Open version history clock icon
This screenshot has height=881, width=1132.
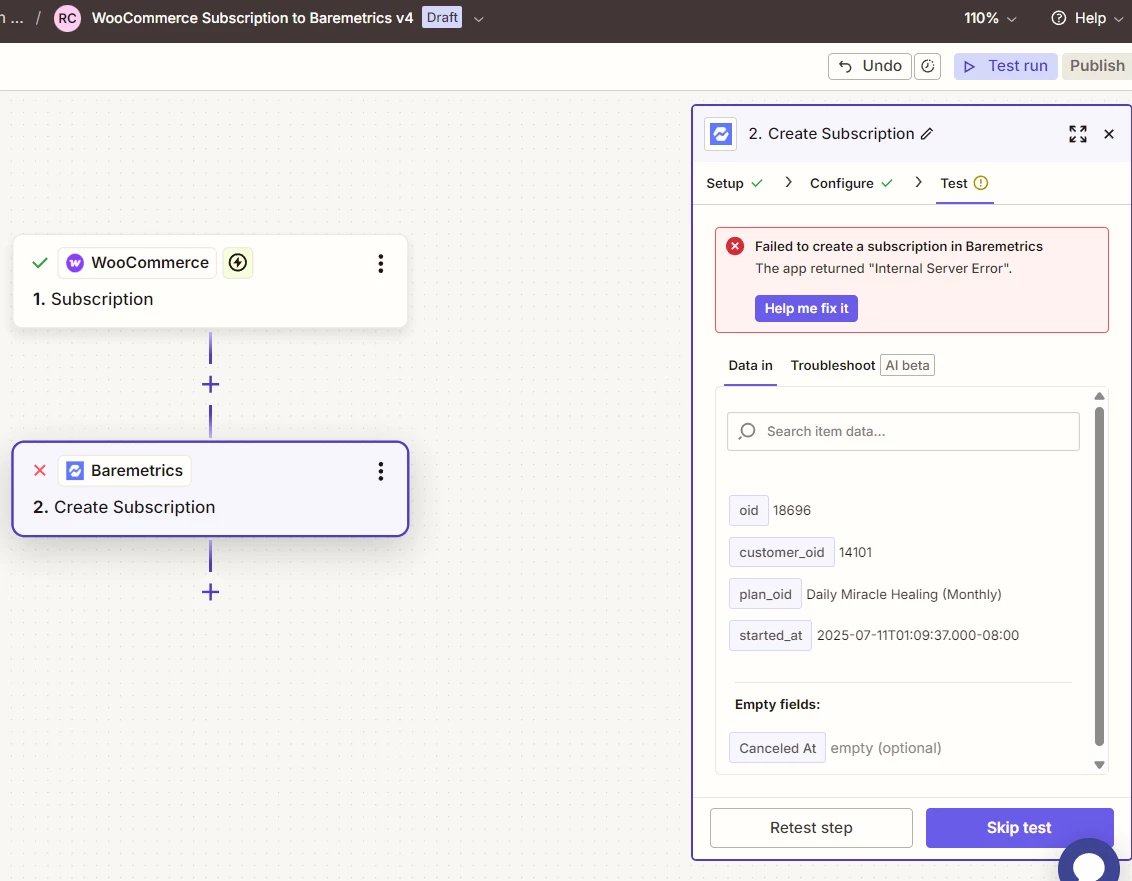click(928, 66)
